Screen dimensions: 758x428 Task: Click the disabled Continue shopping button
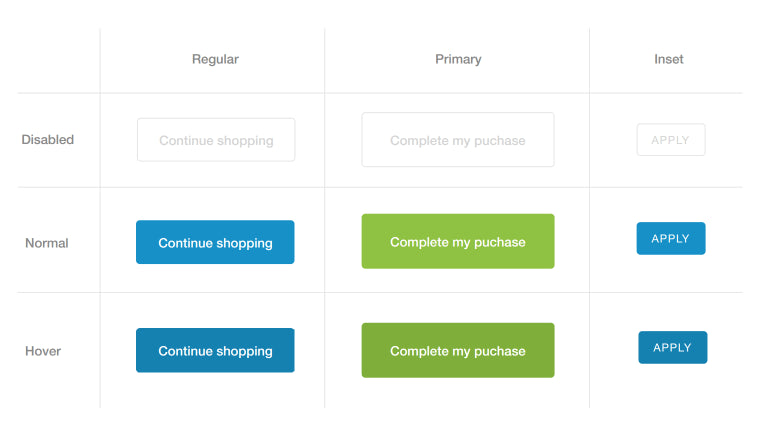coord(216,140)
